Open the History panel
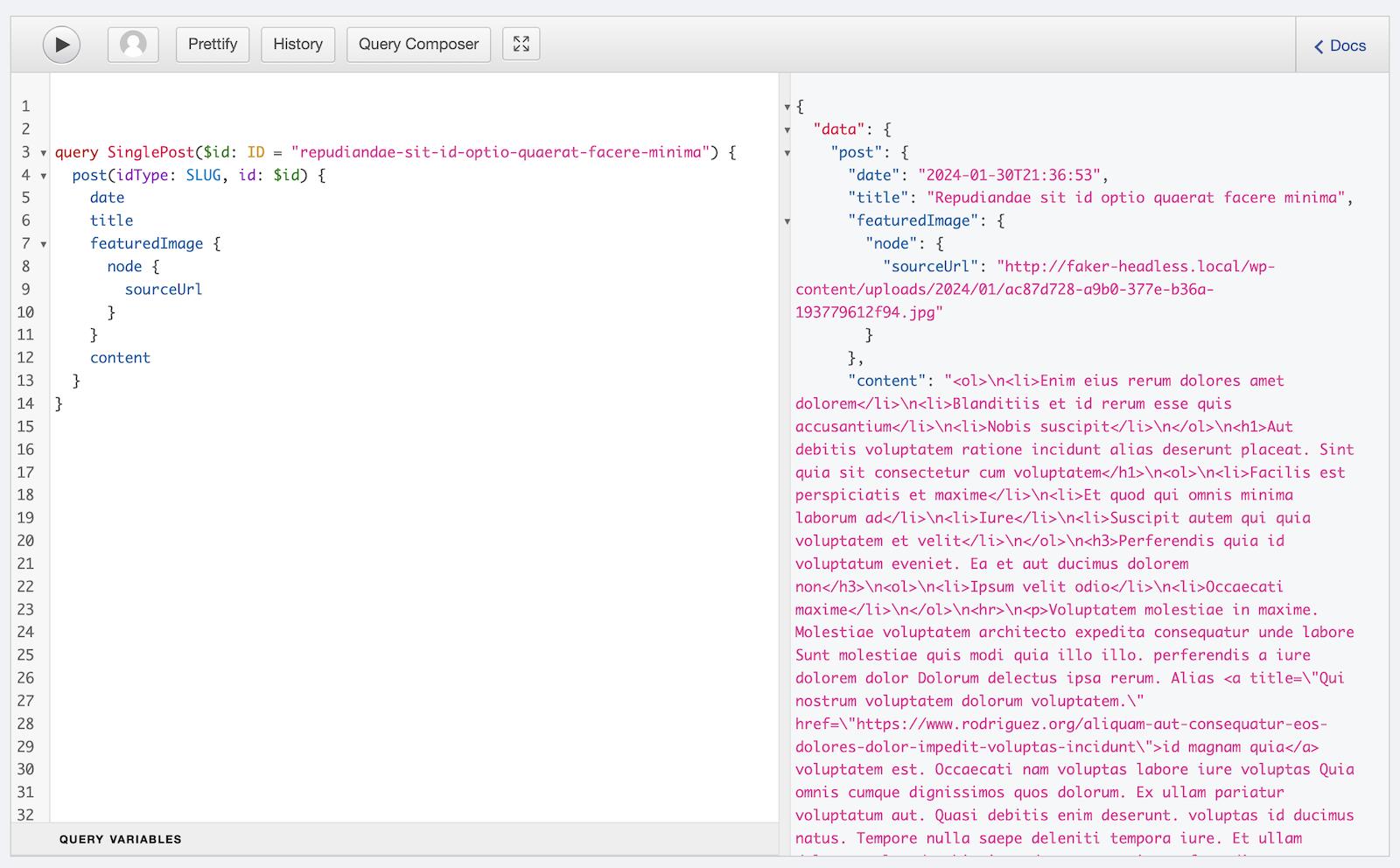Screen dimensions: 1400x868 click(297, 44)
